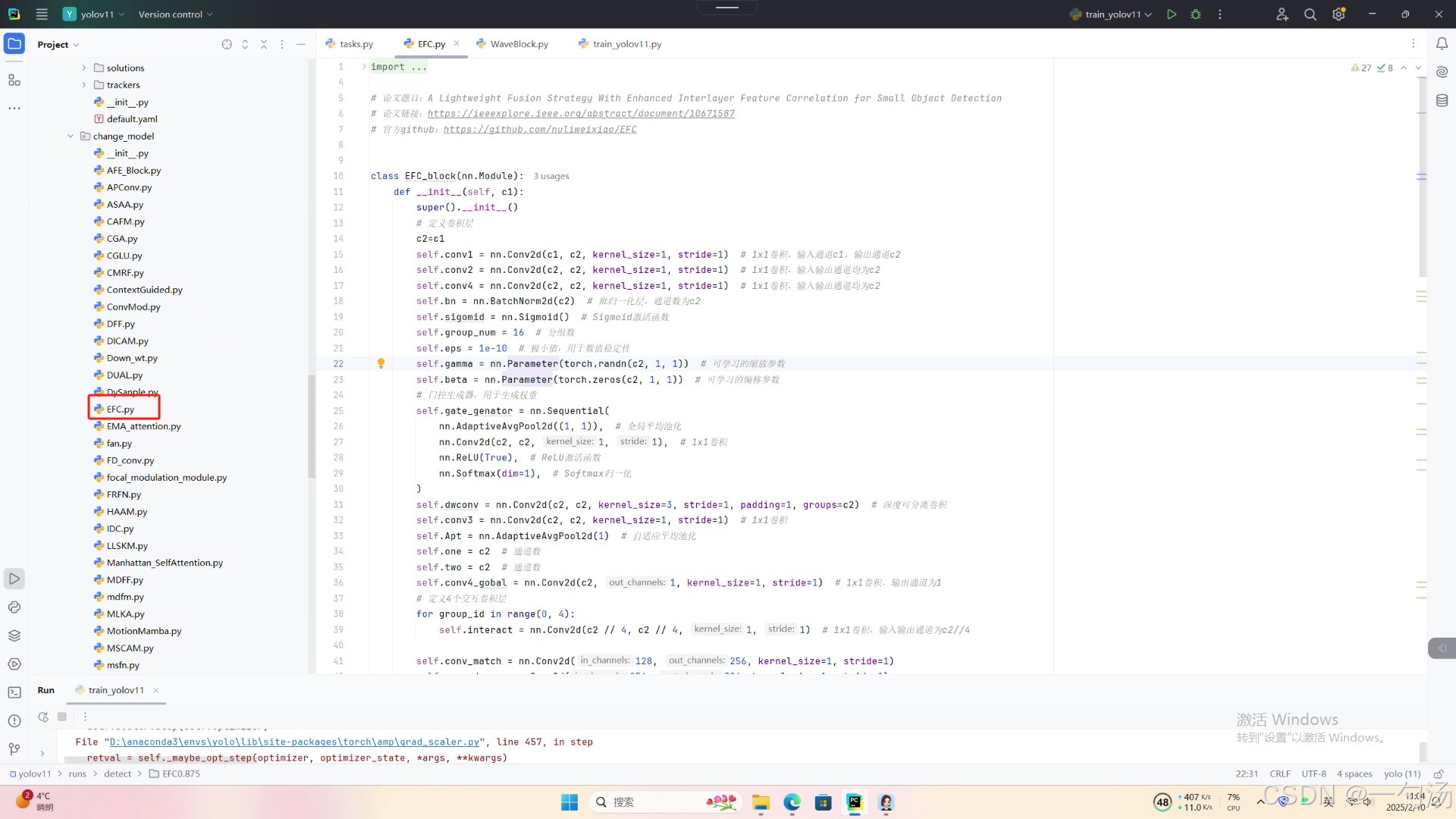Open the Git tool window icon
This screenshot has height=819, width=1456.
(x=14, y=749)
